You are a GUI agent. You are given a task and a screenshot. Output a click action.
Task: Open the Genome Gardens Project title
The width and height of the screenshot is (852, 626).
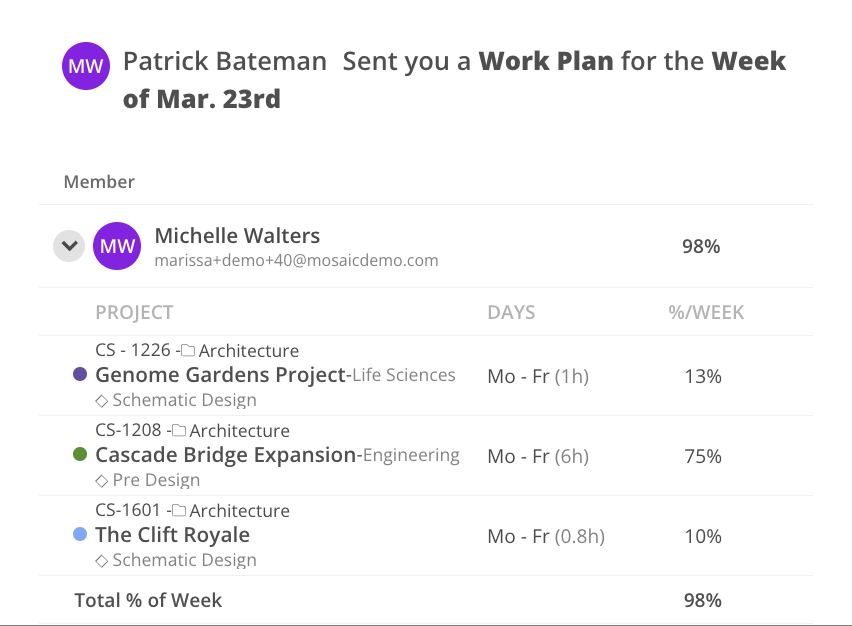pos(219,375)
